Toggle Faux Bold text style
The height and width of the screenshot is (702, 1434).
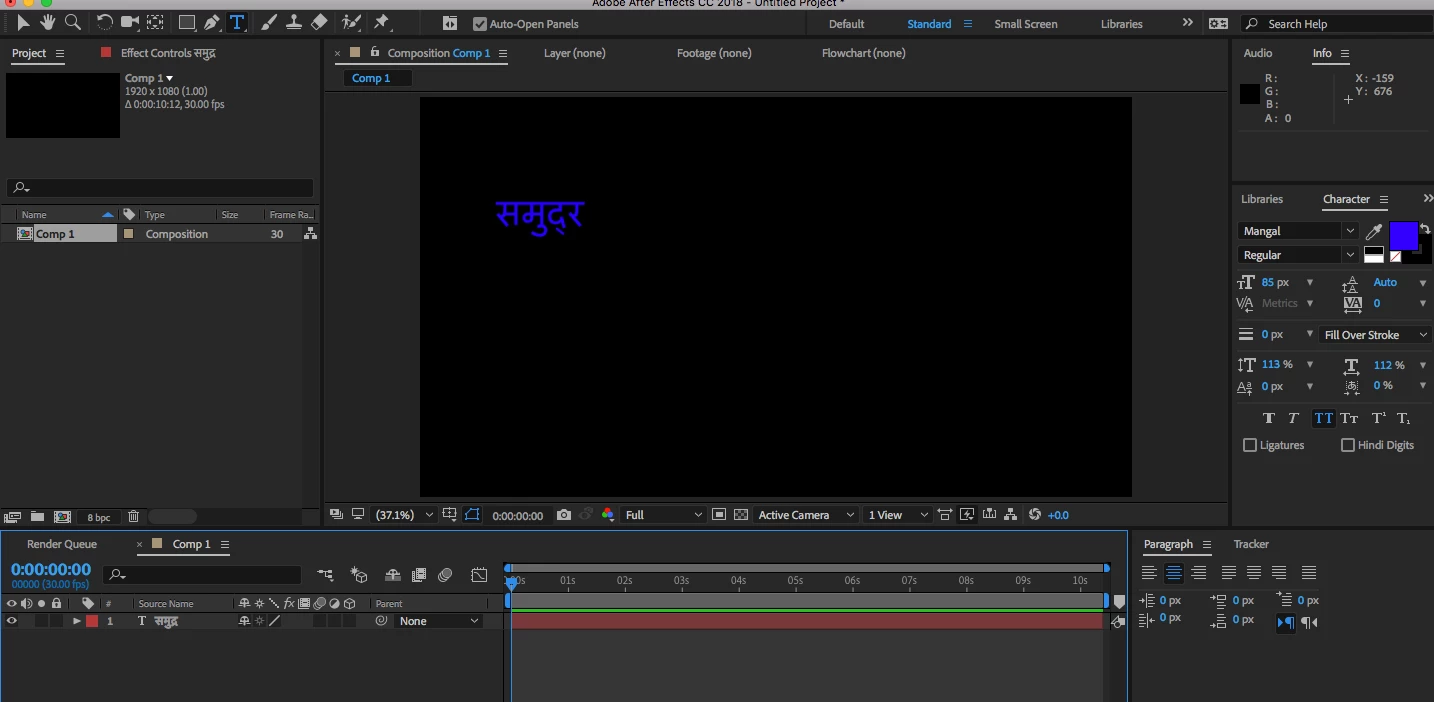point(1269,419)
